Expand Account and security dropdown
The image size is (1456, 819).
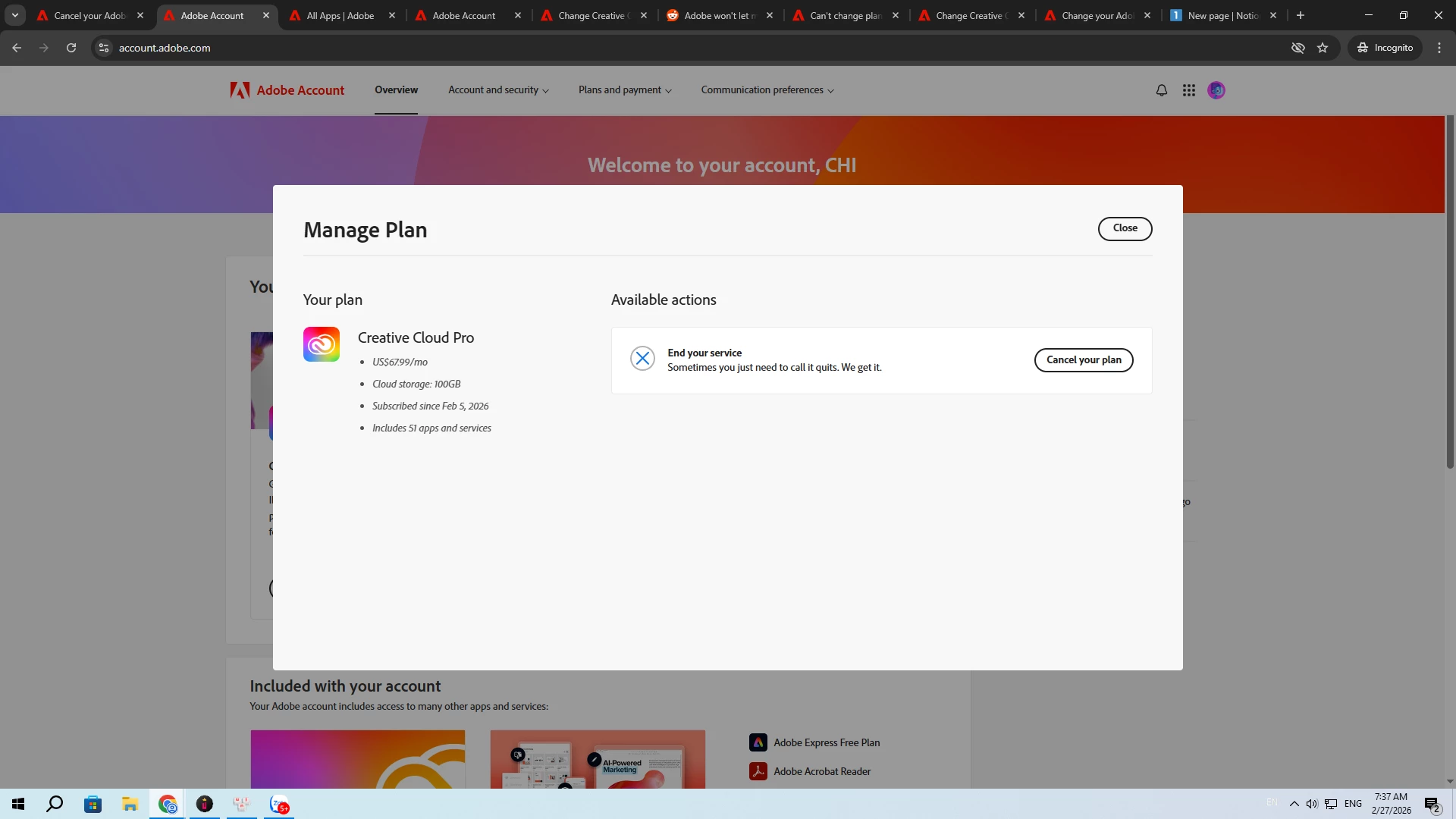coord(498,90)
